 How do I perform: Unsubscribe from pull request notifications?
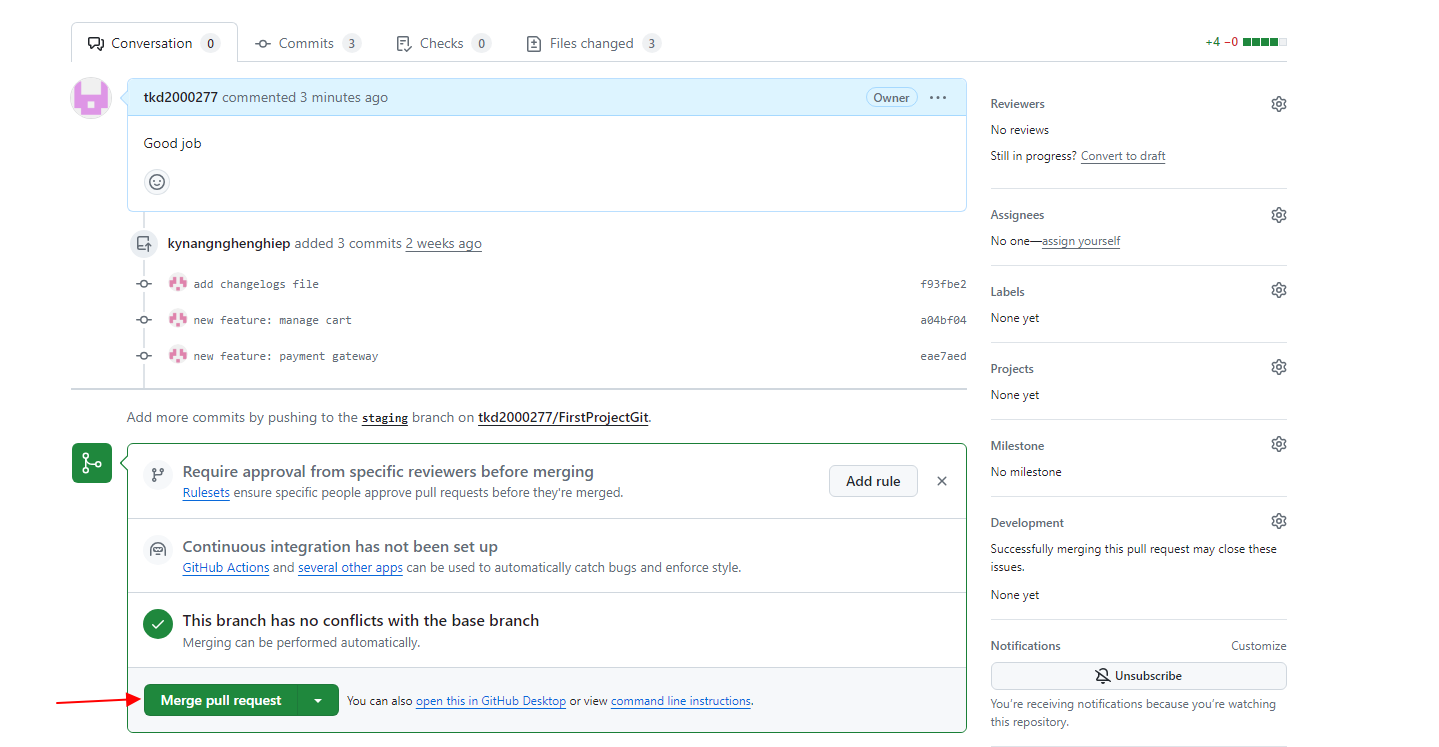(1138, 676)
